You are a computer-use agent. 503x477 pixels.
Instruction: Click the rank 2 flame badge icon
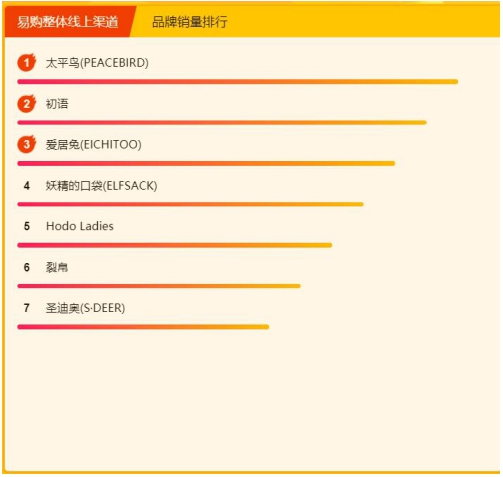[27, 103]
